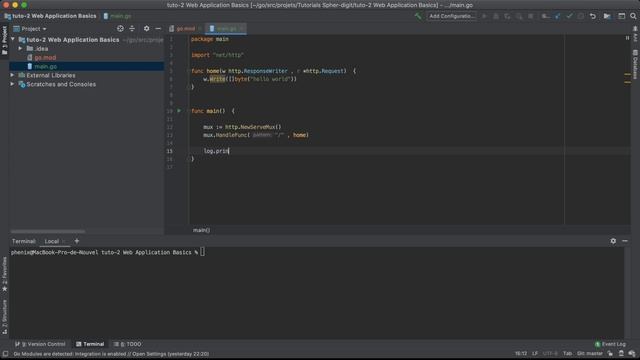This screenshot has width=640, height=360.
Task: Click the Revert undo arrow icon
Action: point(593,16)
